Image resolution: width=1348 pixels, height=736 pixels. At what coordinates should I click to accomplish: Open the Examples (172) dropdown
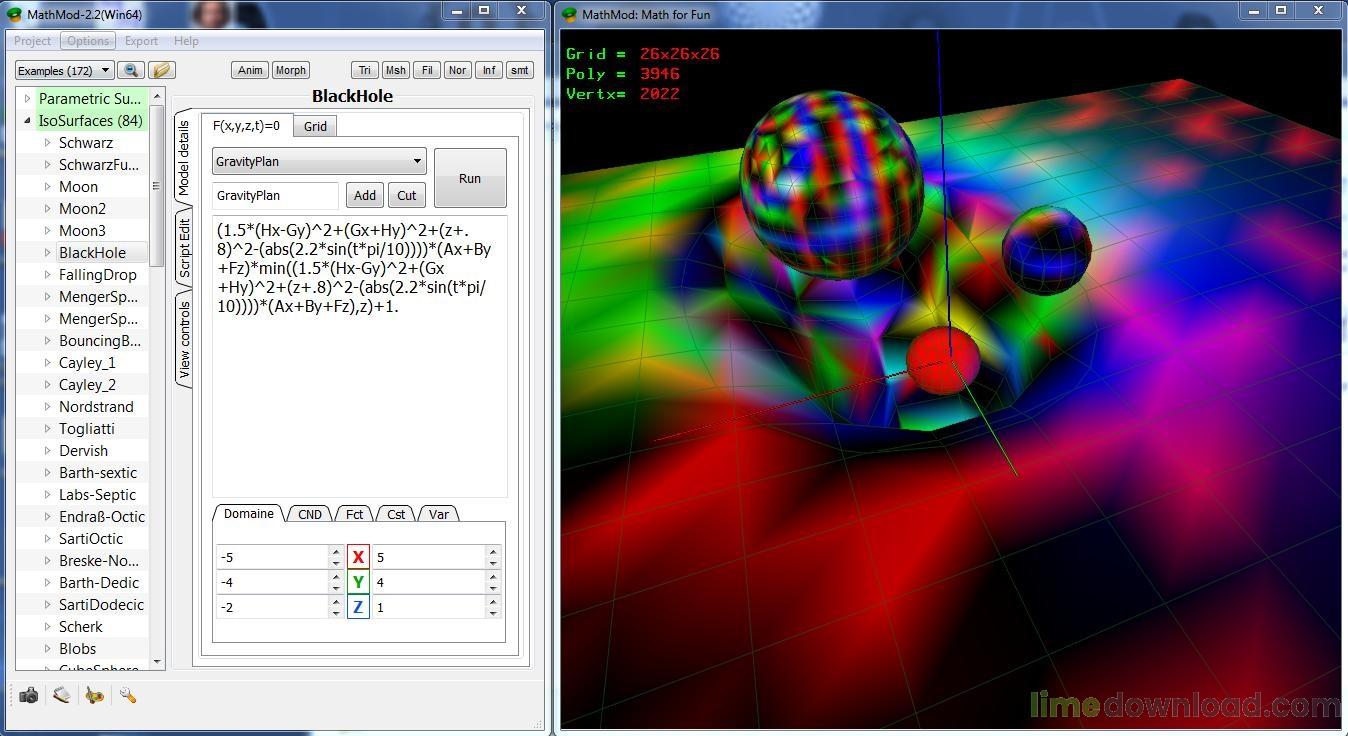click(x=65, y=70)
